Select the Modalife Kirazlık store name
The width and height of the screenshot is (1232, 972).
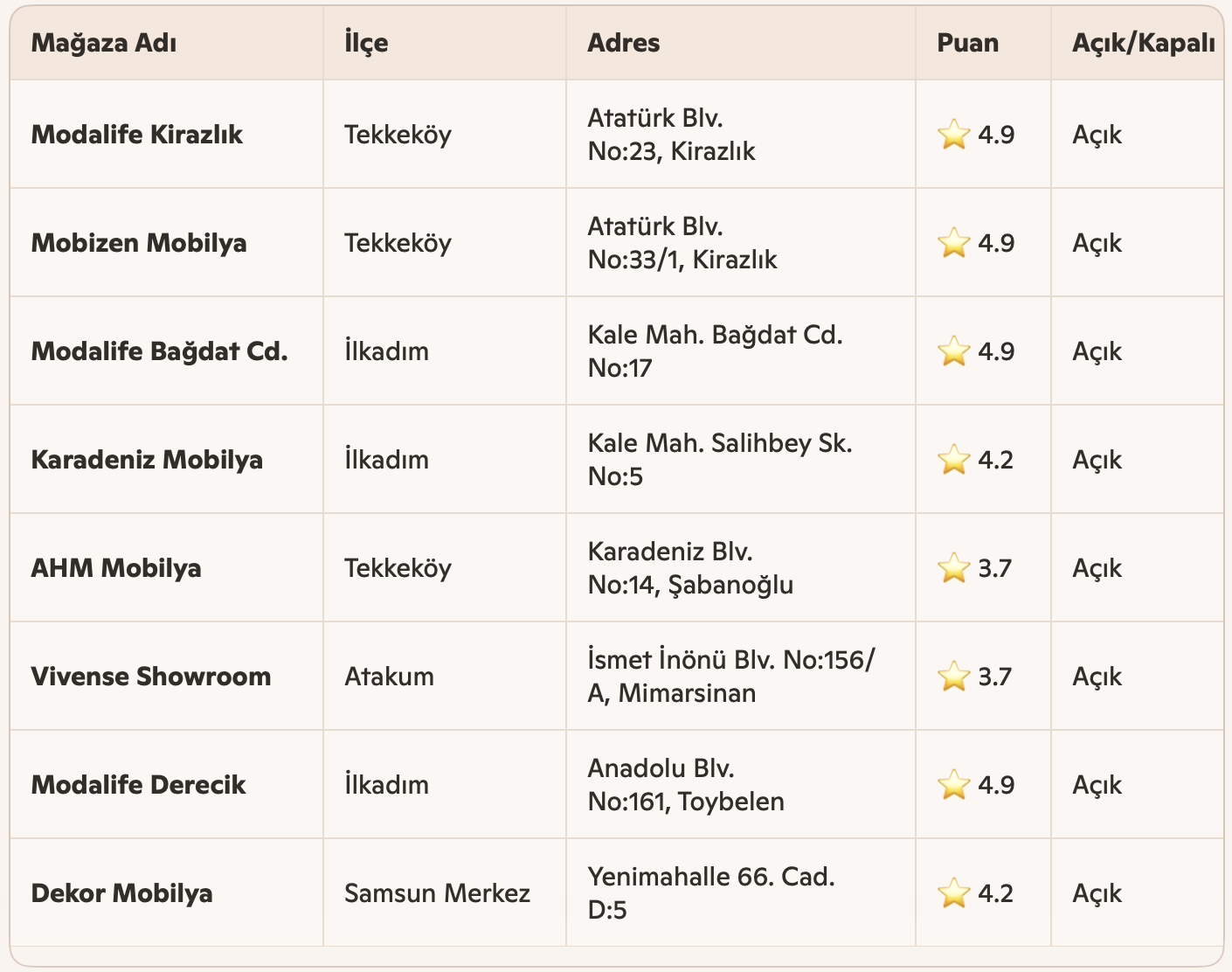pyautogui.click(x=137, y=135)
